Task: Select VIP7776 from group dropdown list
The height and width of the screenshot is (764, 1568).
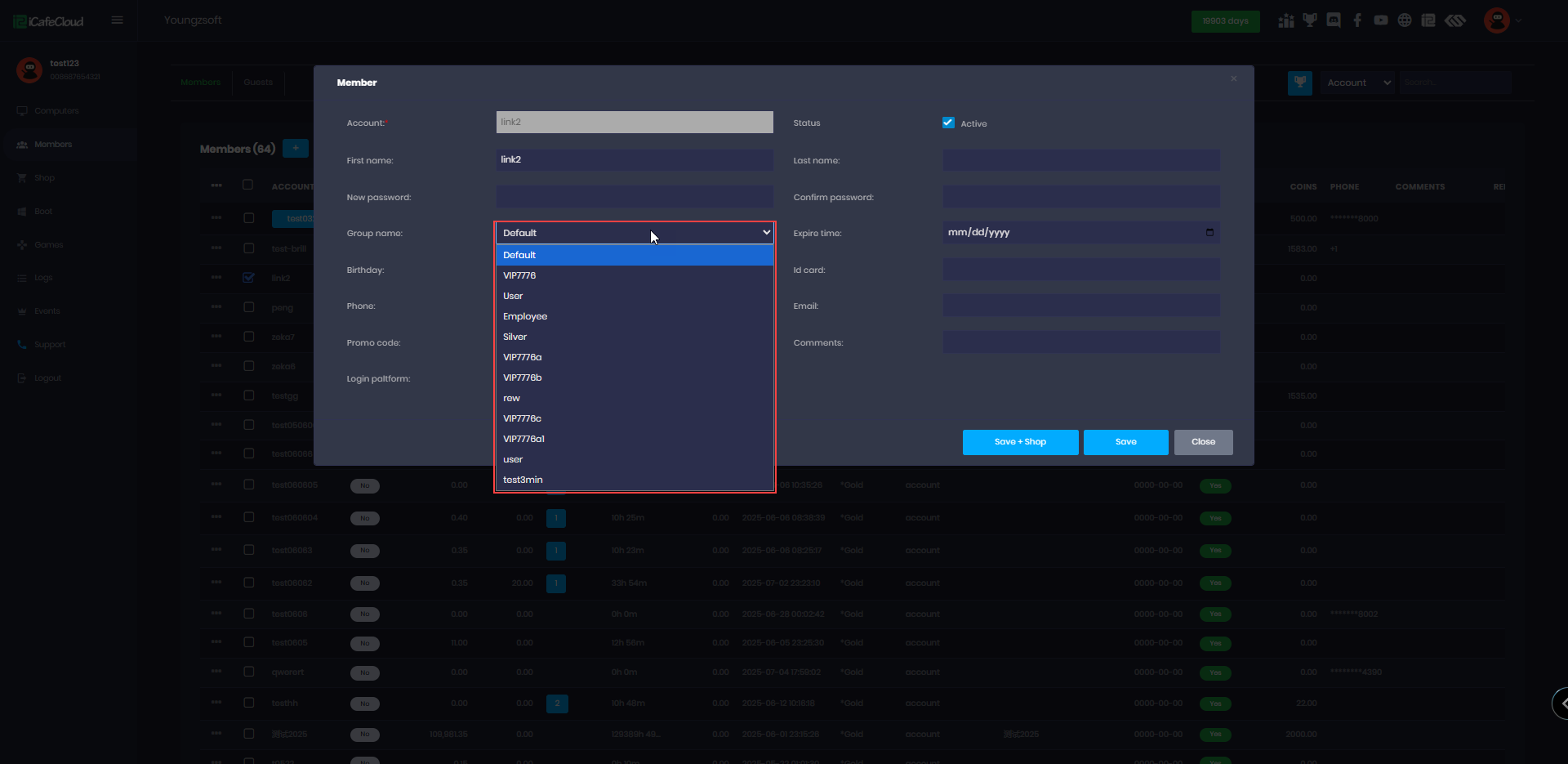Action: tap(519, 275)
